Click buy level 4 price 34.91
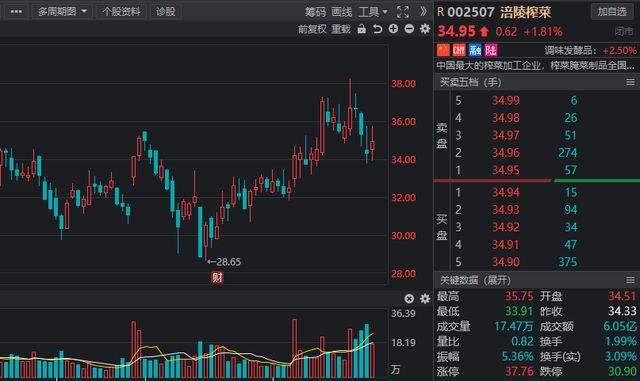 point(505,244)
